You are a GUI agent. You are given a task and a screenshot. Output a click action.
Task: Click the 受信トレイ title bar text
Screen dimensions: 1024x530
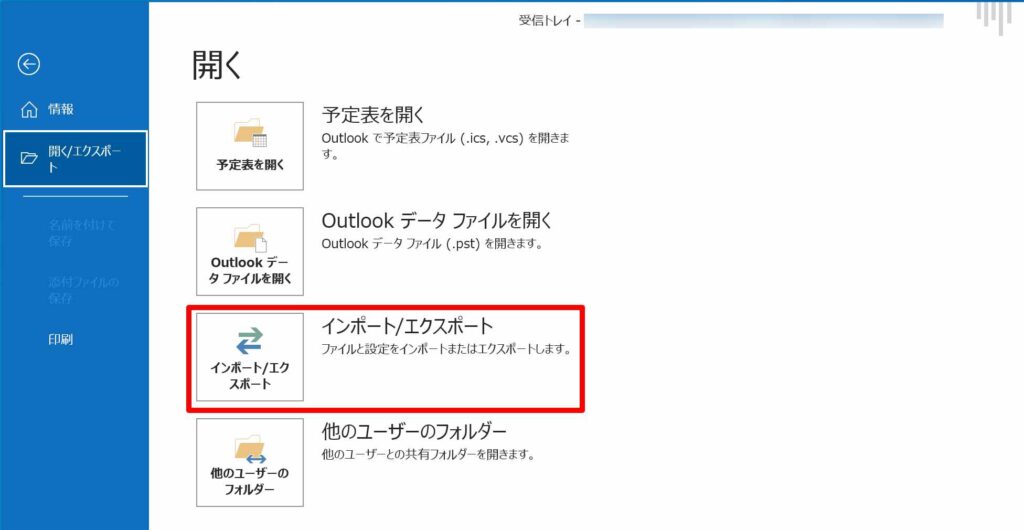pos(549,20)
